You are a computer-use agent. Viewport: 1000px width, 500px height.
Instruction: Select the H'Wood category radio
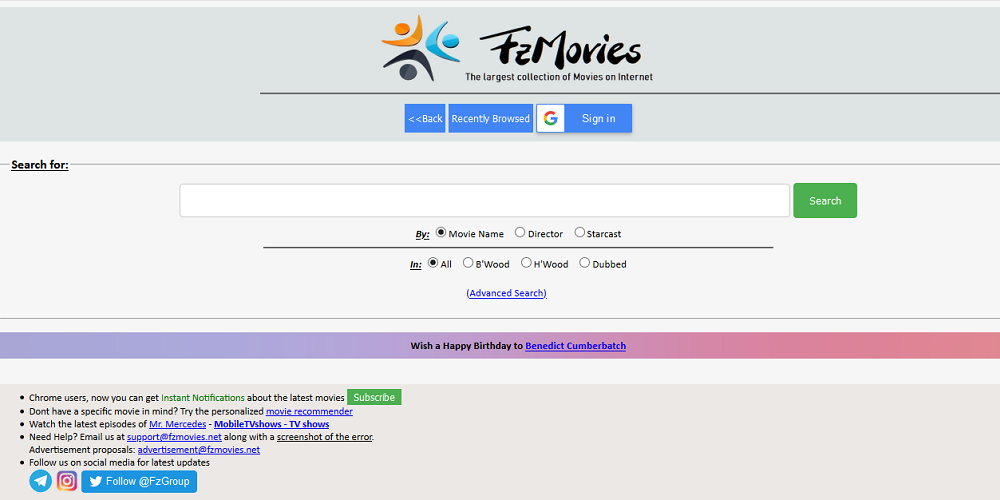[526, 263]
